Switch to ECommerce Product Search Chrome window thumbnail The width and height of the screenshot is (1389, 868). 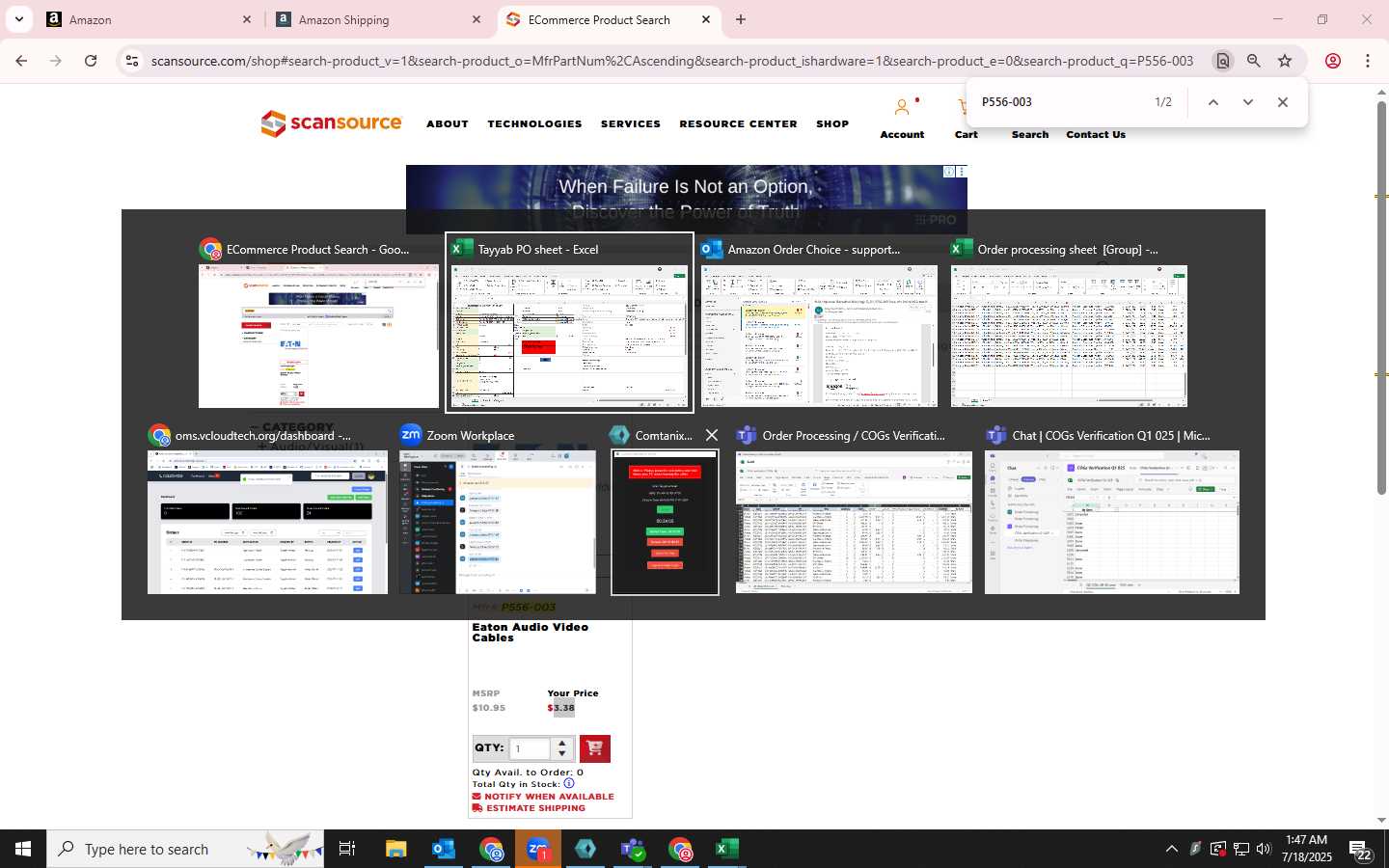pyautogui.click(x=318, y=323)
